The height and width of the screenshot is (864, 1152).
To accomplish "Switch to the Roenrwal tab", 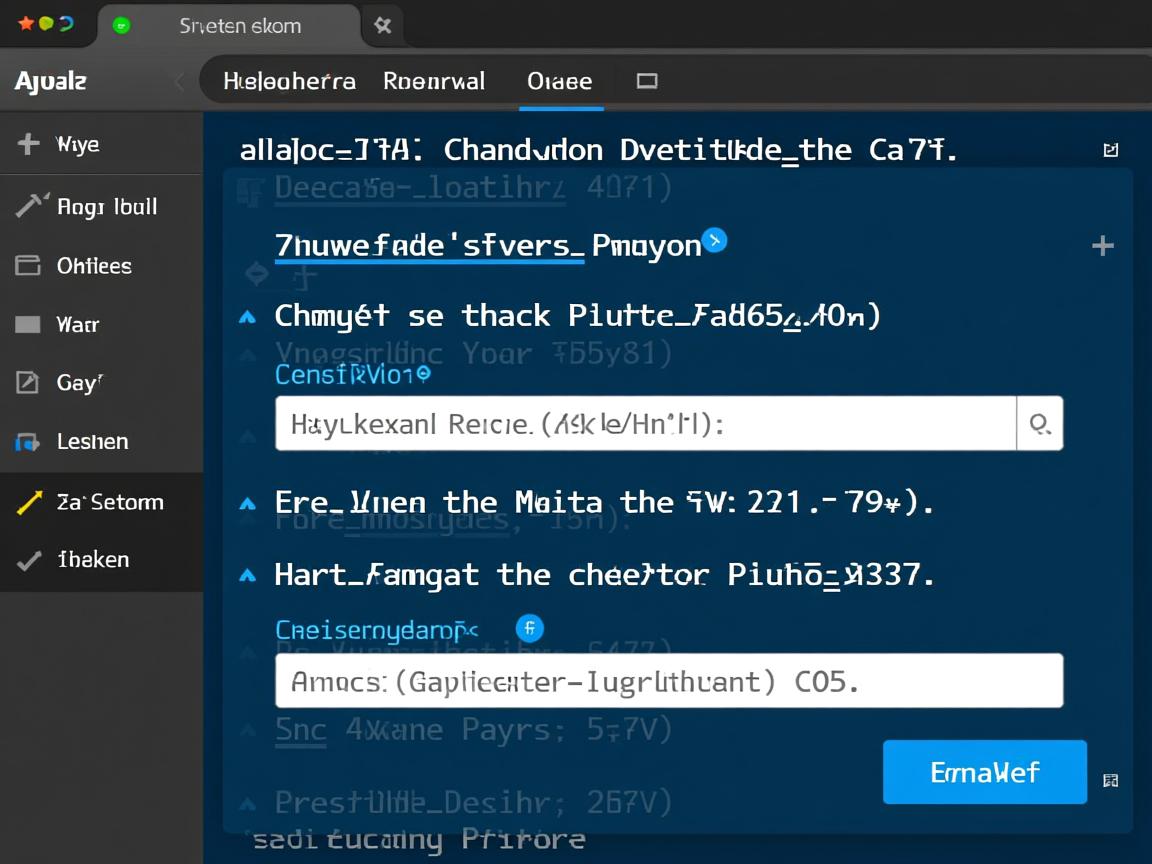I will click(434, 81).
